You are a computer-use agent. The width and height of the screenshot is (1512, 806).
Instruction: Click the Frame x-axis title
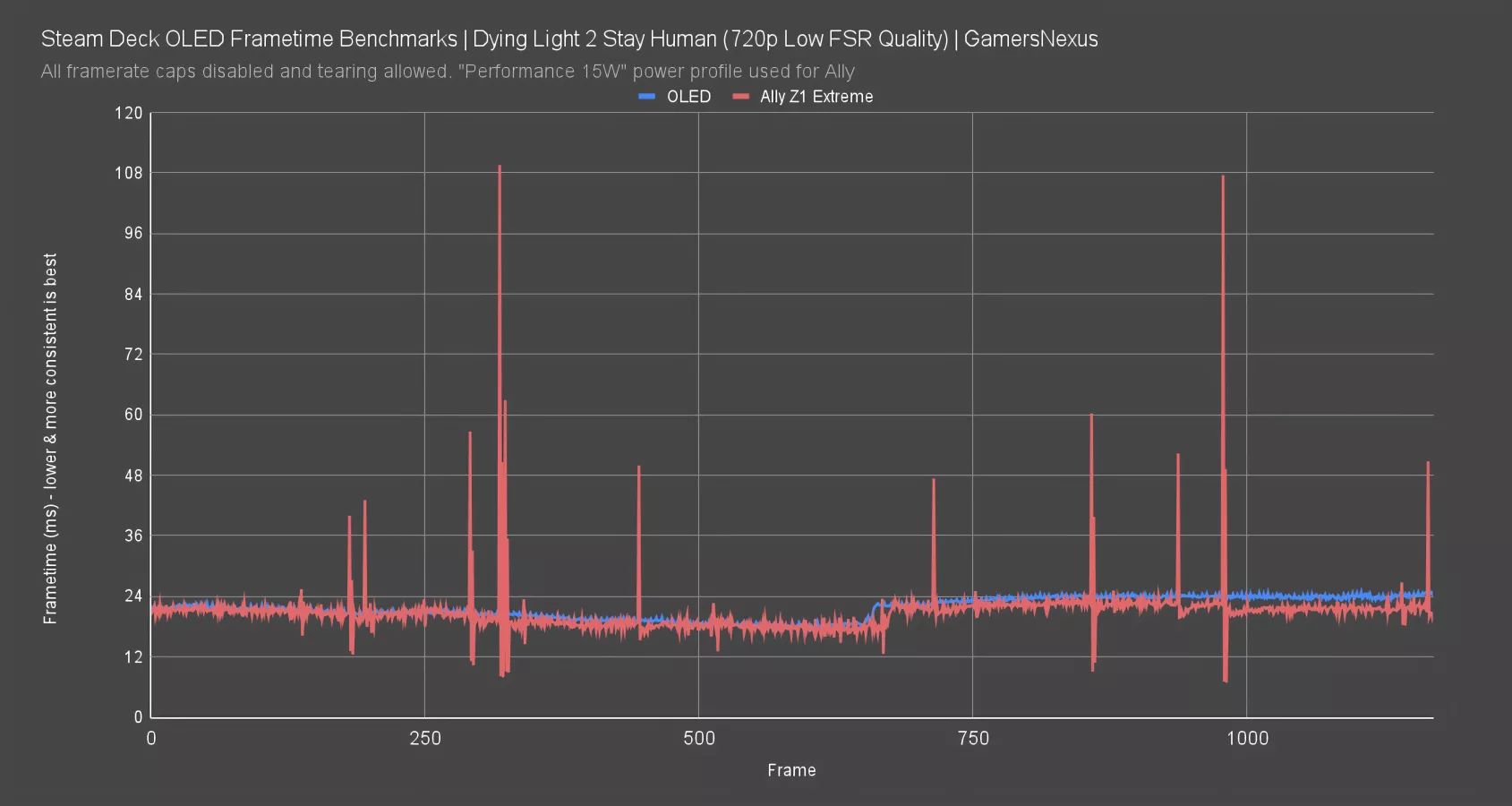coord(791,770)
